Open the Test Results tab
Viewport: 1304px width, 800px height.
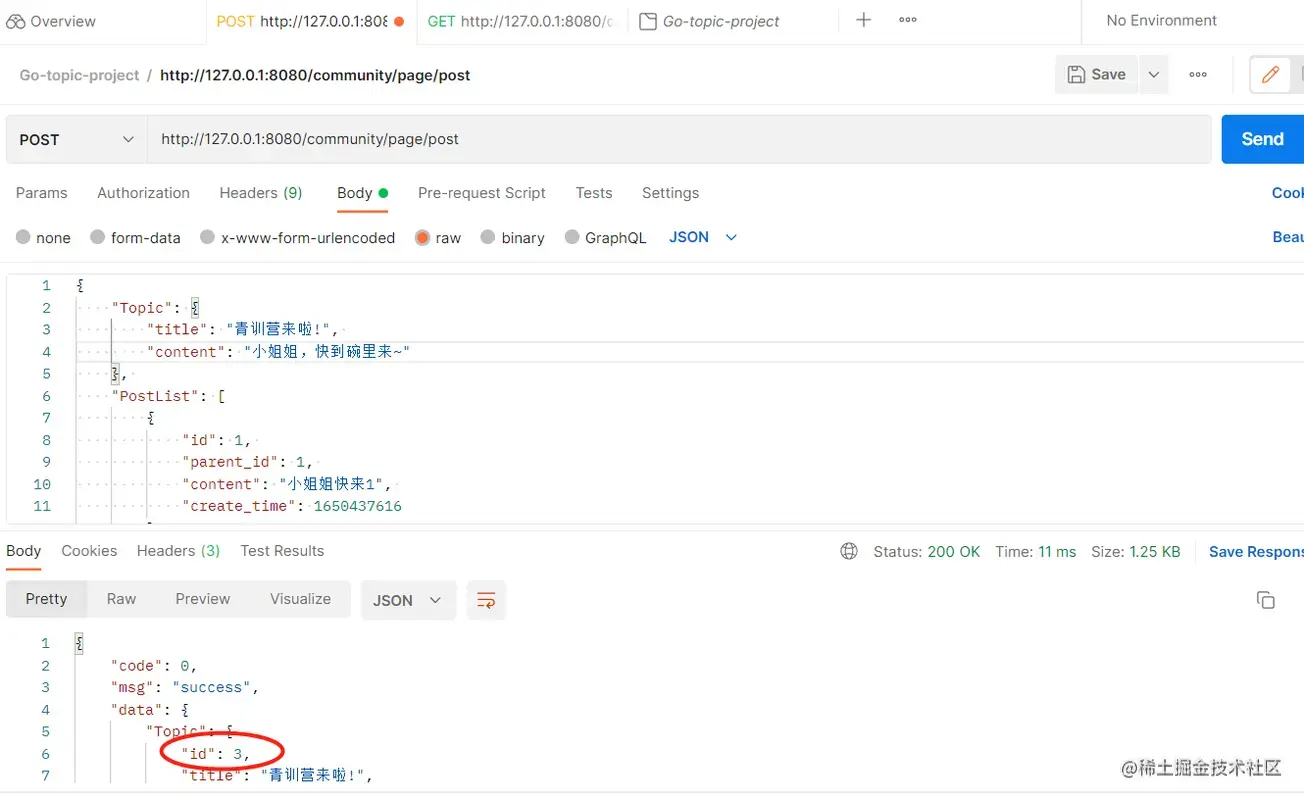pyautogui.click(x=282, y=551)
